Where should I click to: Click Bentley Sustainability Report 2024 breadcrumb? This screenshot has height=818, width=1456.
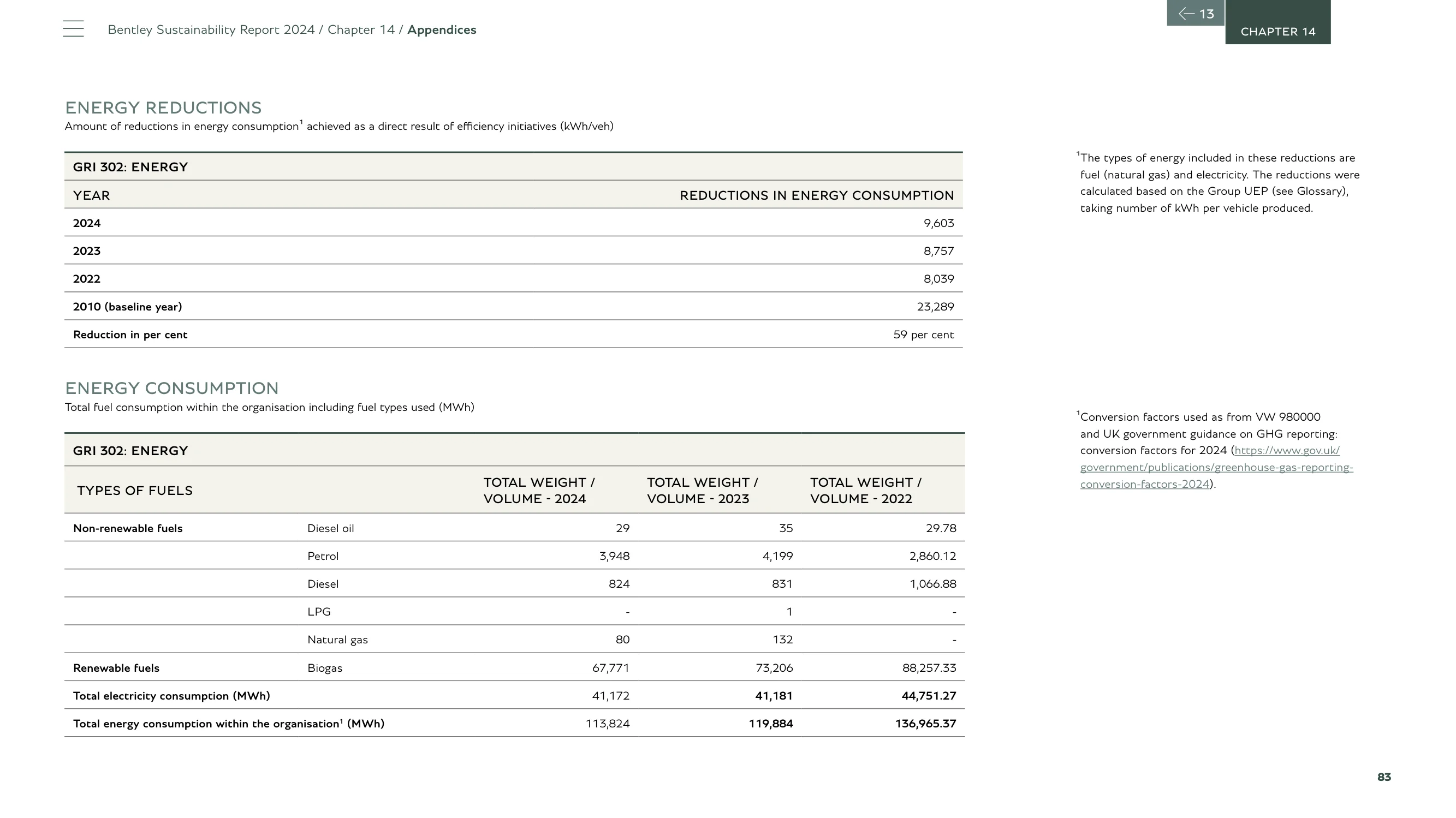(211, 30)
